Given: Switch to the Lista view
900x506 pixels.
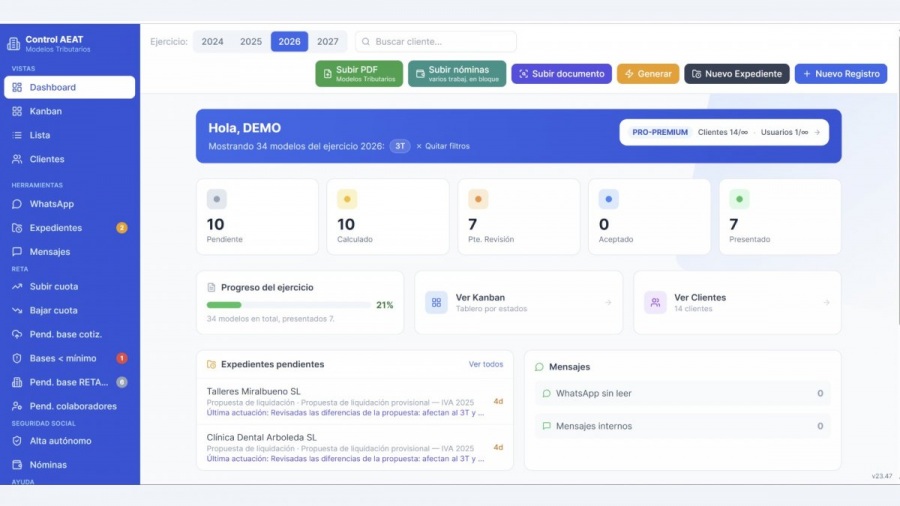Looking at the screenshot, I should pos(69,135).
